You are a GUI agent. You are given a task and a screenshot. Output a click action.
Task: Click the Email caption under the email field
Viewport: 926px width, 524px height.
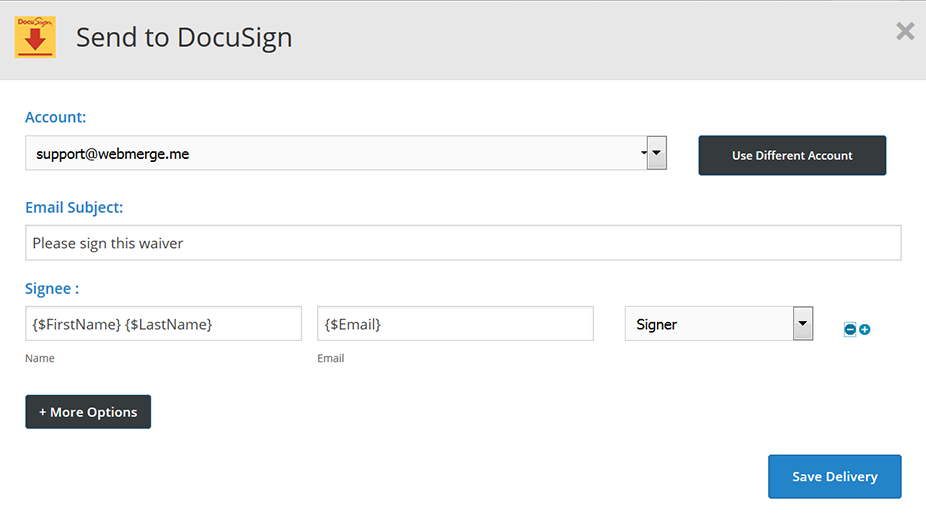(331, 358)
